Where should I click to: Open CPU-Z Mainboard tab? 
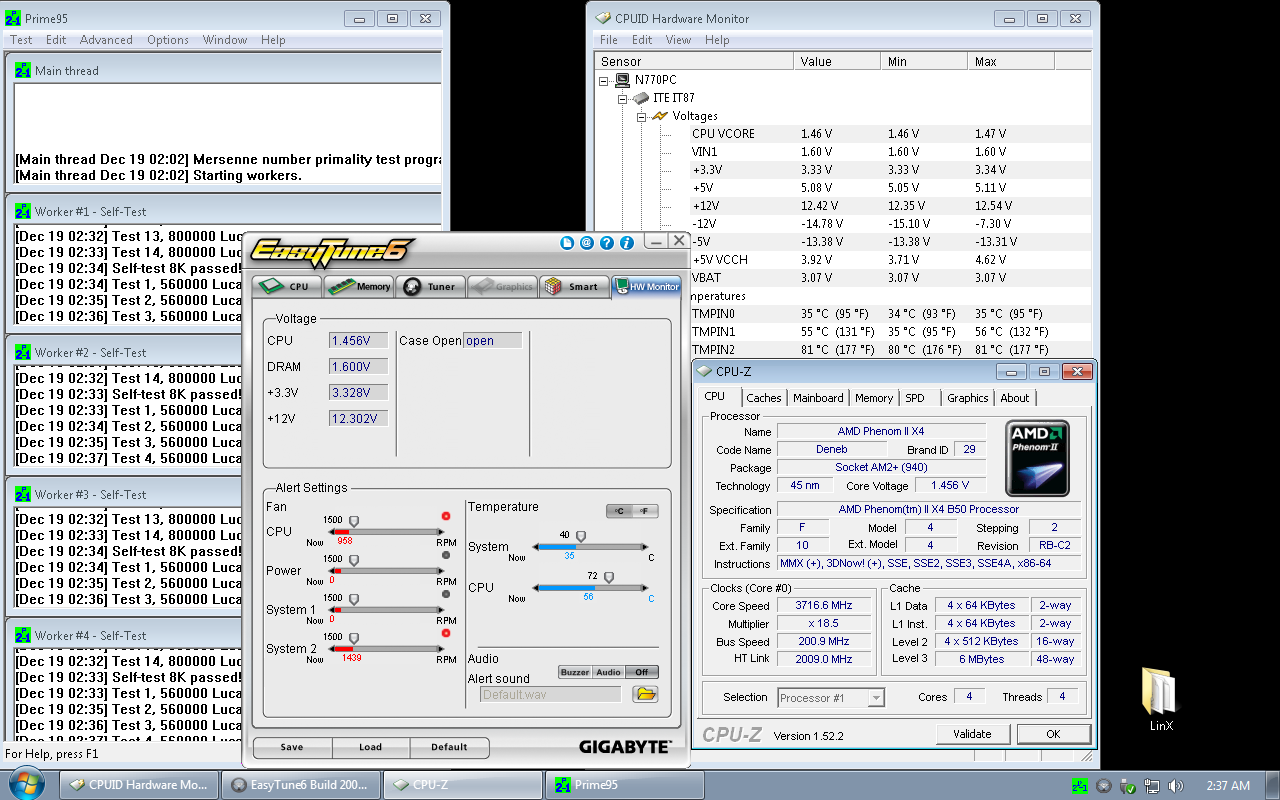[x=818, y=398]
